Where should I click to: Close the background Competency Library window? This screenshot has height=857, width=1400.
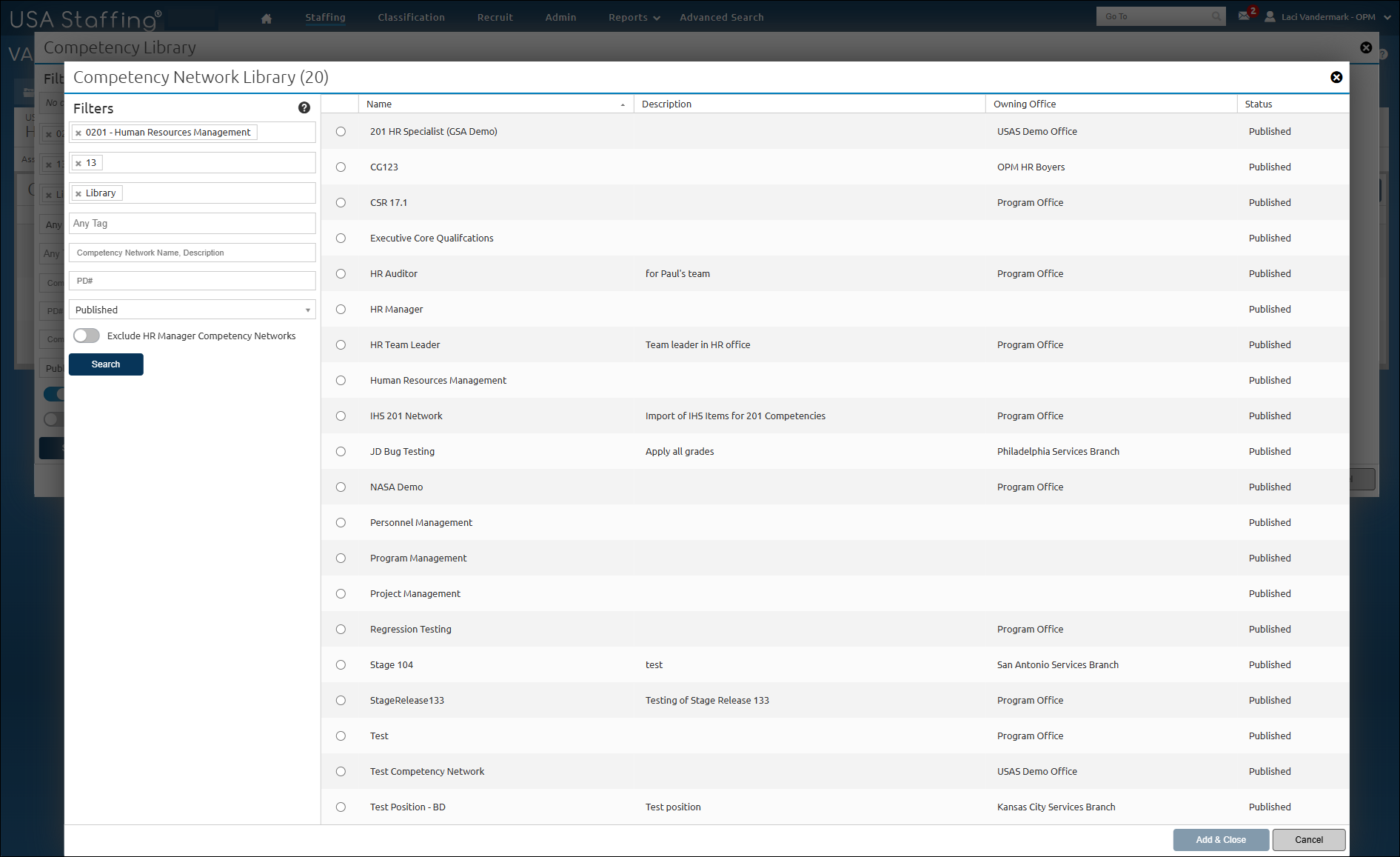1366,47
